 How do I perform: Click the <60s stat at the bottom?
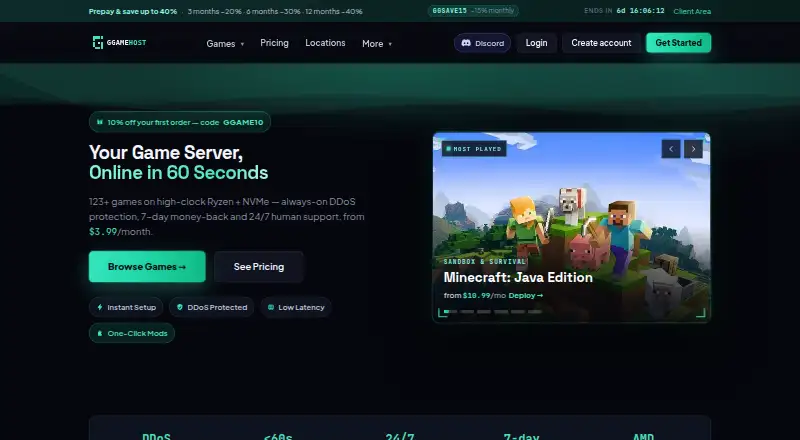(278, 436)
